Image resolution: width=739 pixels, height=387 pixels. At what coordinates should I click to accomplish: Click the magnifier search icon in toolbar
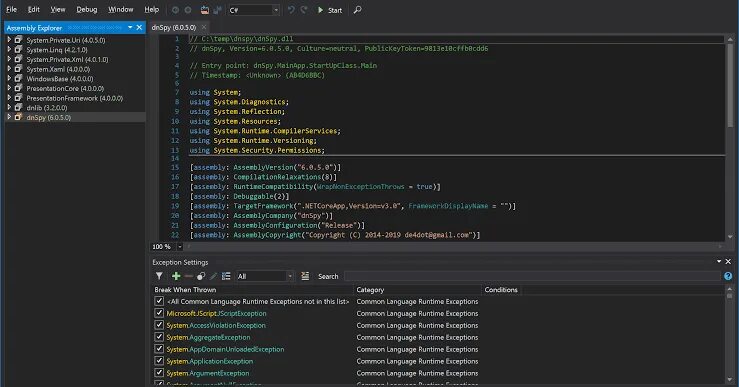[x=357, y=10]
